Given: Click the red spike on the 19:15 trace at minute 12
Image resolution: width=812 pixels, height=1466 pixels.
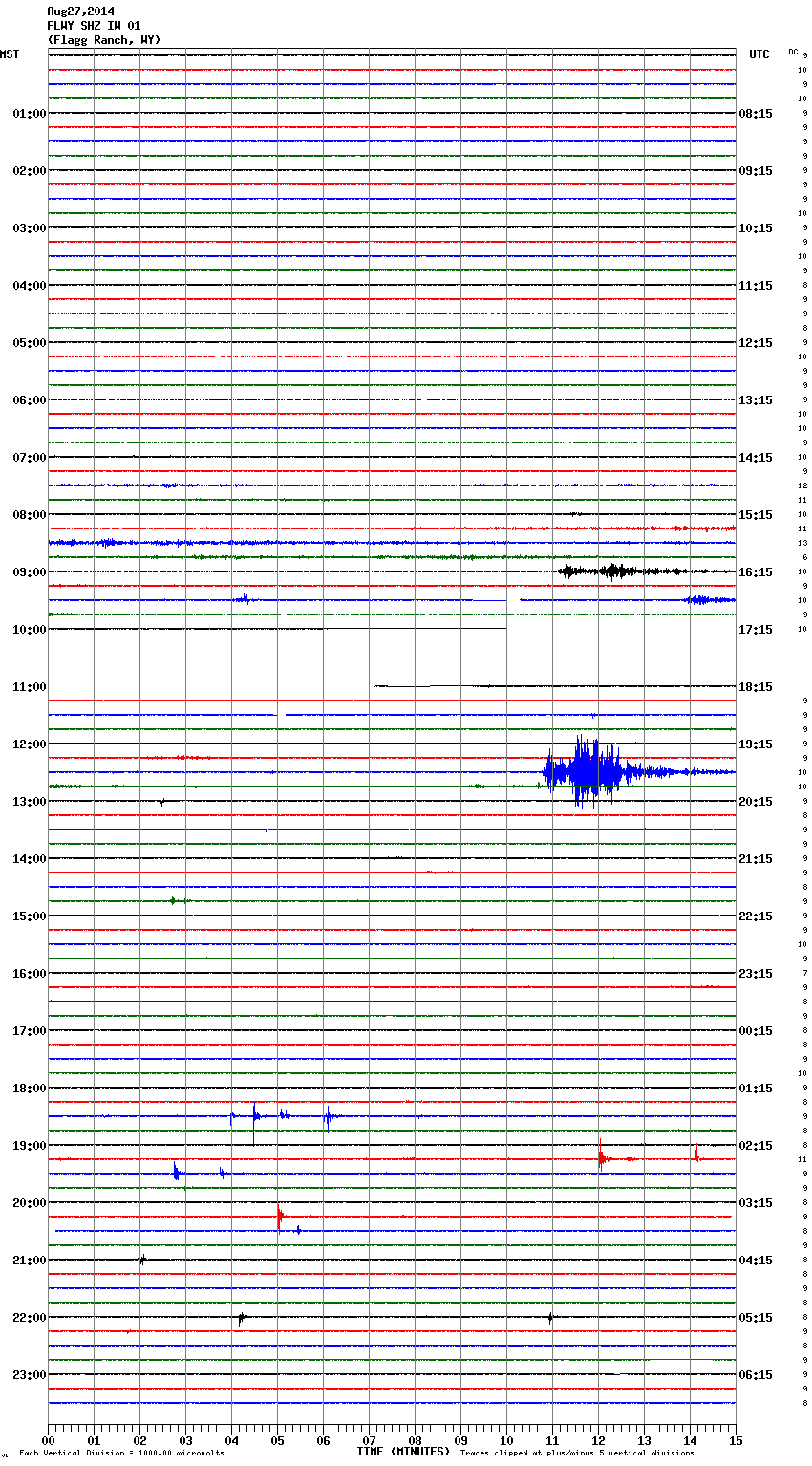Looking at the screenshot, I should pos(600,1155).
